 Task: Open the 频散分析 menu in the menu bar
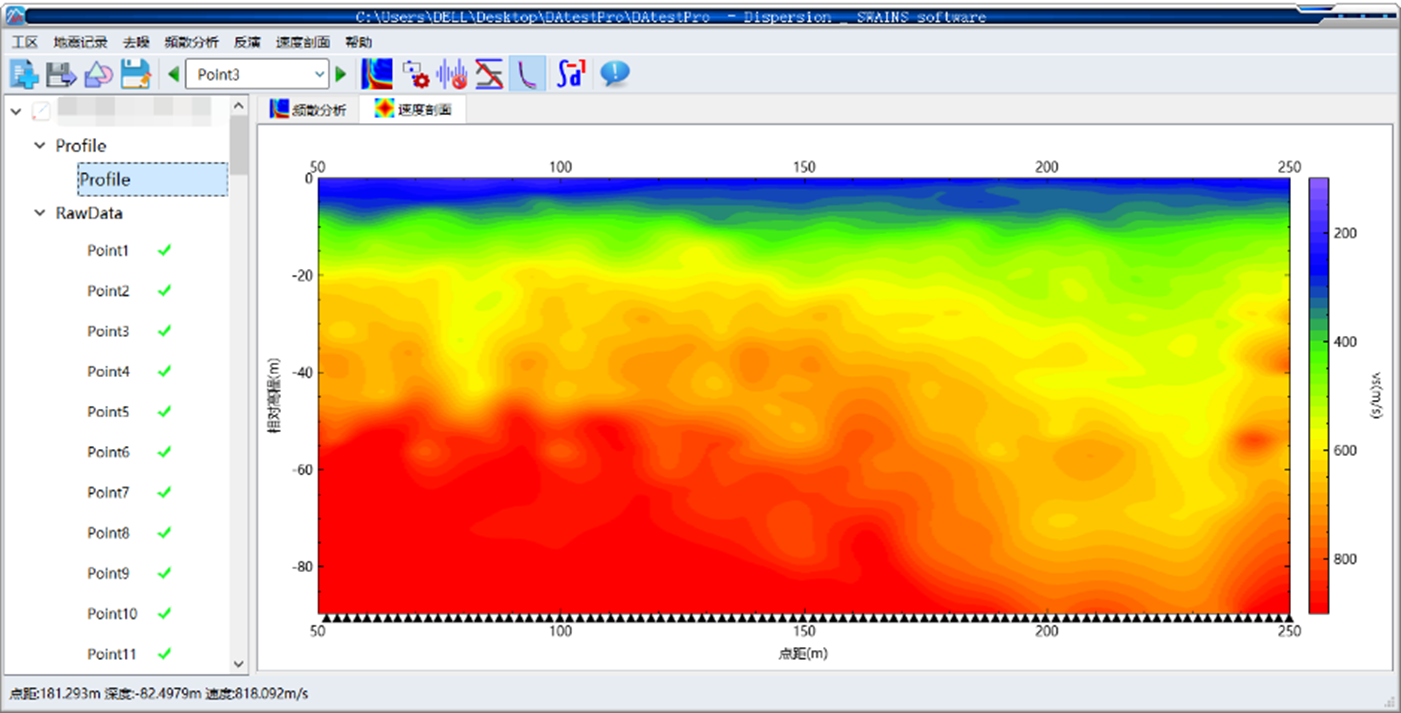[x=191, y=42]
